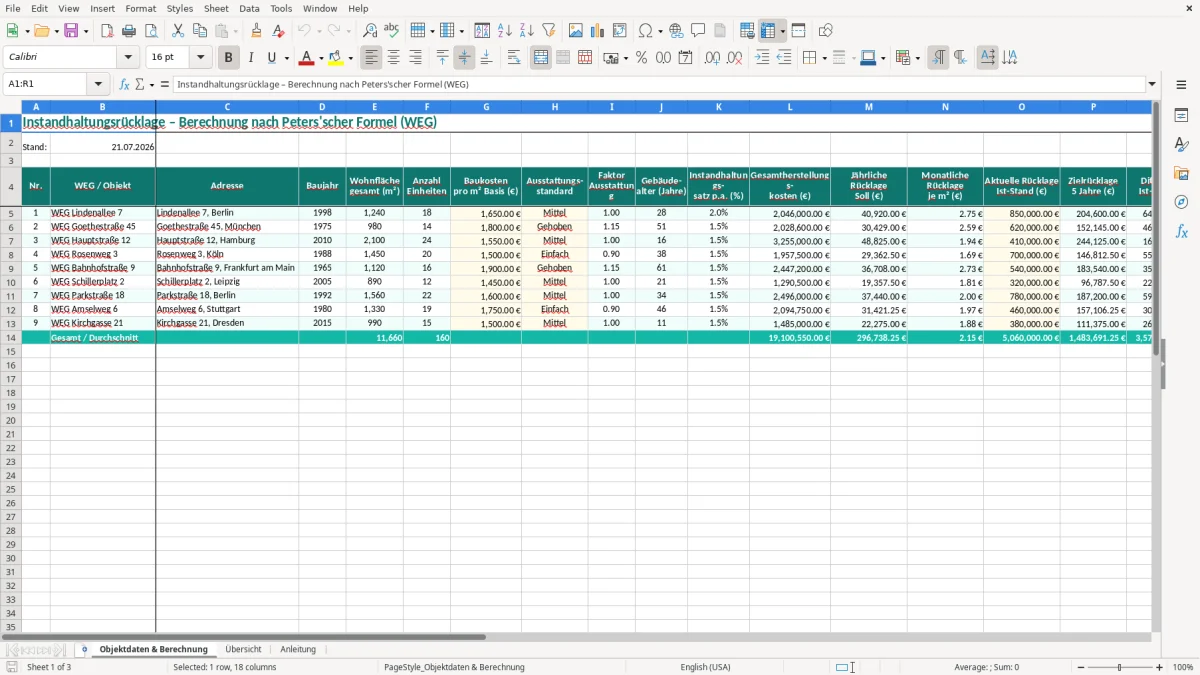Open the Format menu
The height and width of the screenshot is (675, 1200).
coord(141,8)
